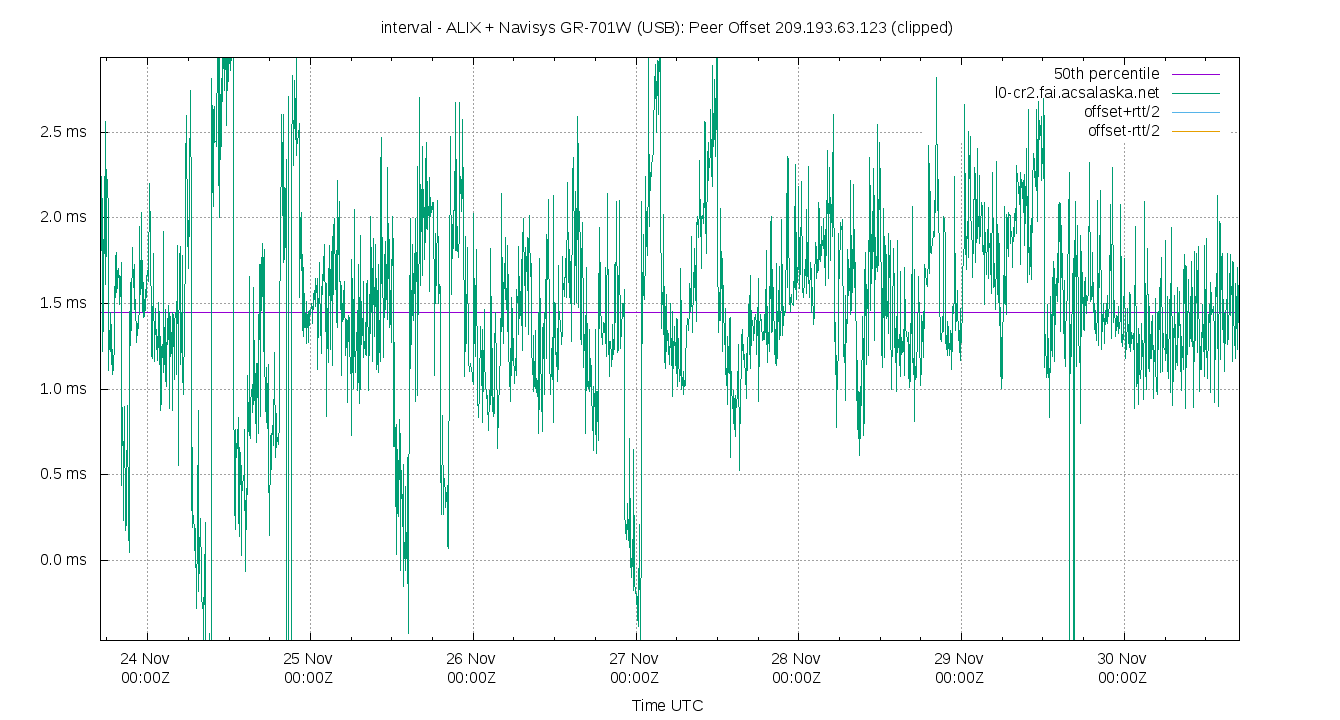Click the legend line sample beside l0-cr2.fai.acsalaska.net
The image size is (1340, 720).
click(x=1195, y=93)
